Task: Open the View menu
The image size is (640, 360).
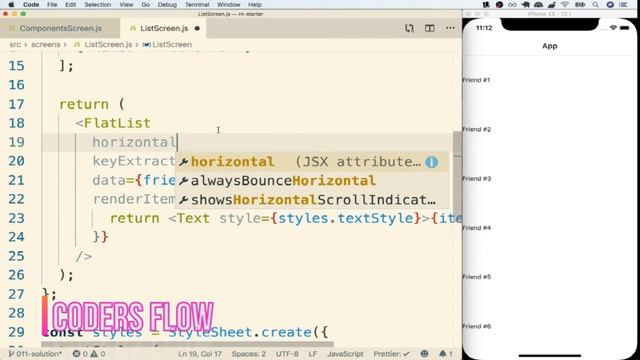Action: (126, 4)
